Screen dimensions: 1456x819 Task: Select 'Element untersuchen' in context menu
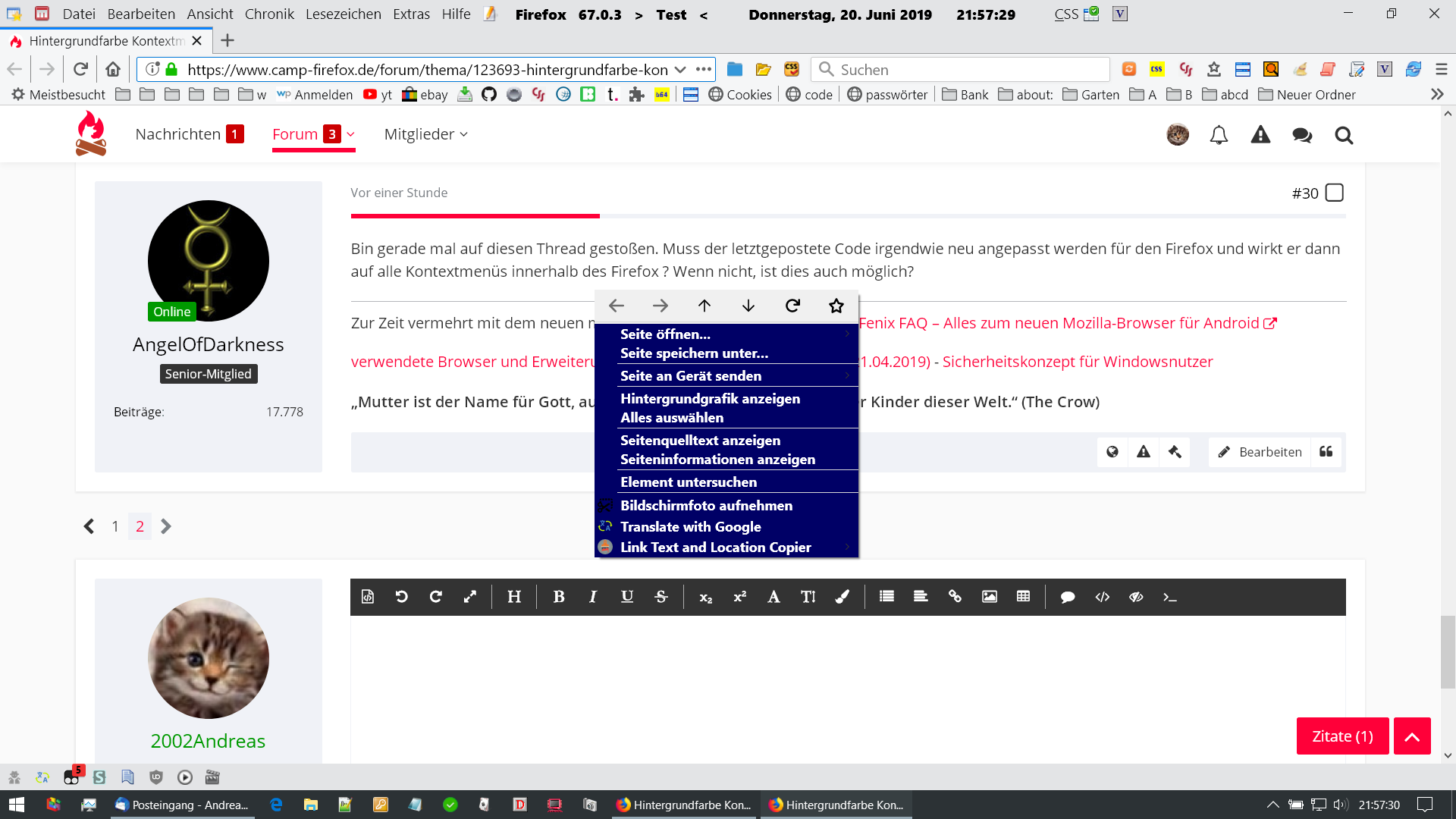click(688, 482)
